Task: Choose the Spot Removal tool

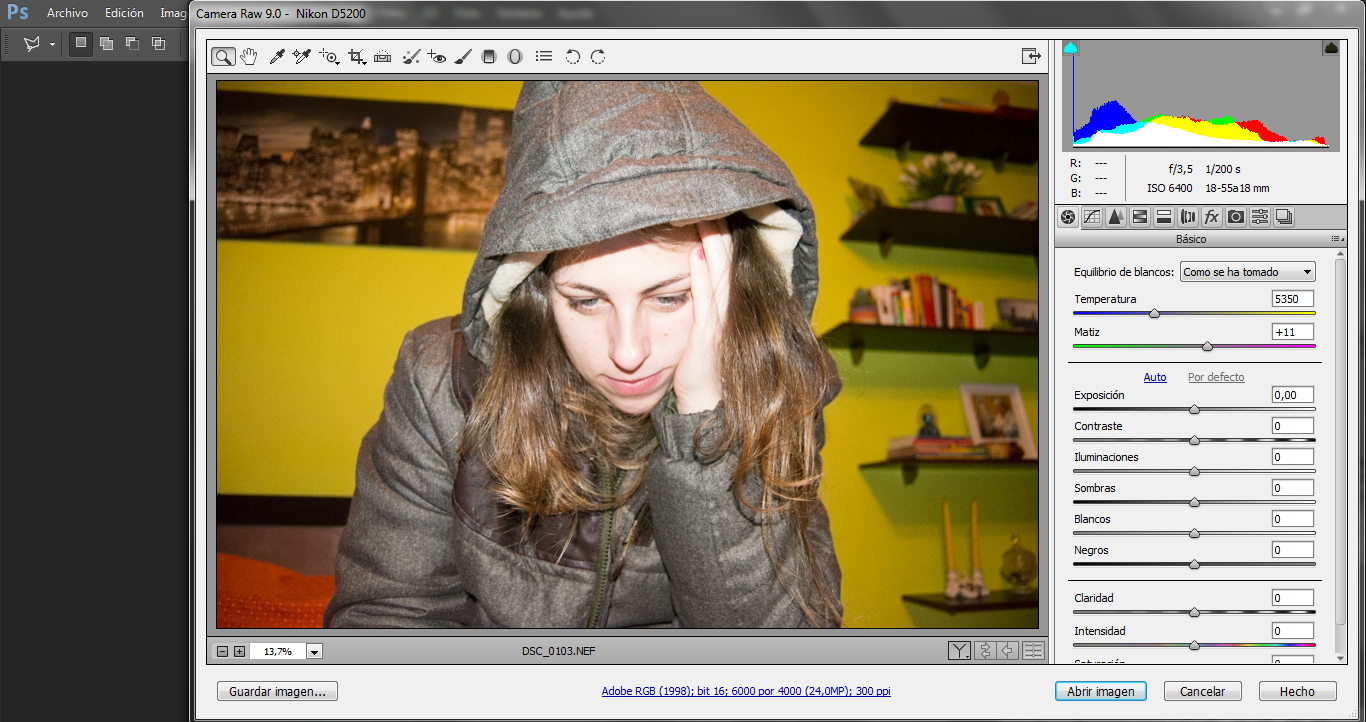Action: tap(410, 57)
